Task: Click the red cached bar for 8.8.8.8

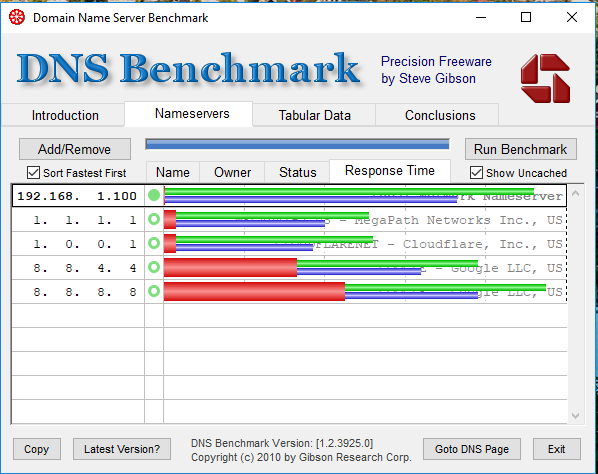Action: pyautogui.click(x=254, y=292)
